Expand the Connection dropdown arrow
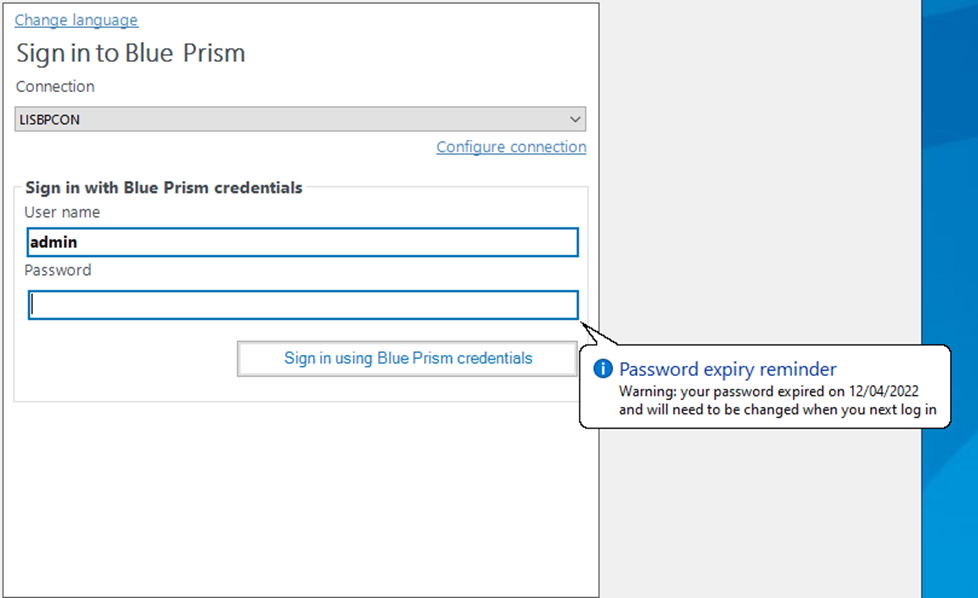 pyautogui.click(x=575, y=120)
